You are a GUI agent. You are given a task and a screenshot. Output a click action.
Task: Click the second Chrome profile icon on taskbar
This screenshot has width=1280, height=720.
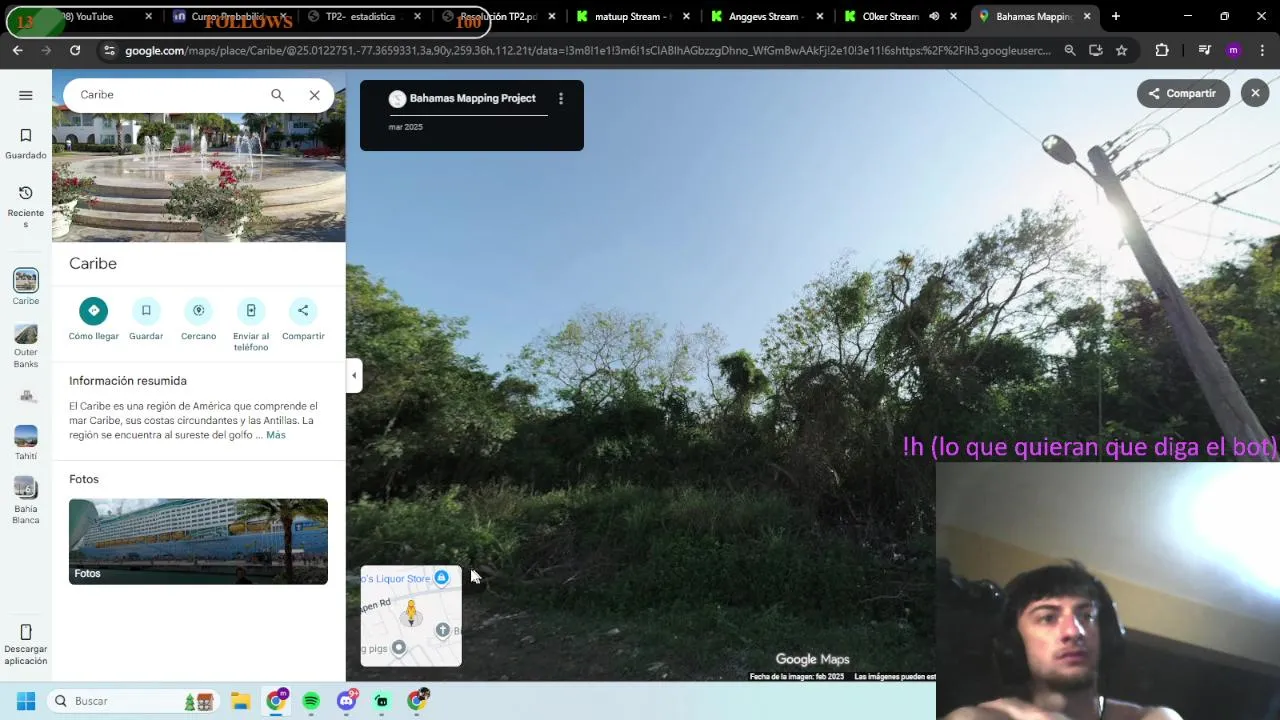[417, 701]
